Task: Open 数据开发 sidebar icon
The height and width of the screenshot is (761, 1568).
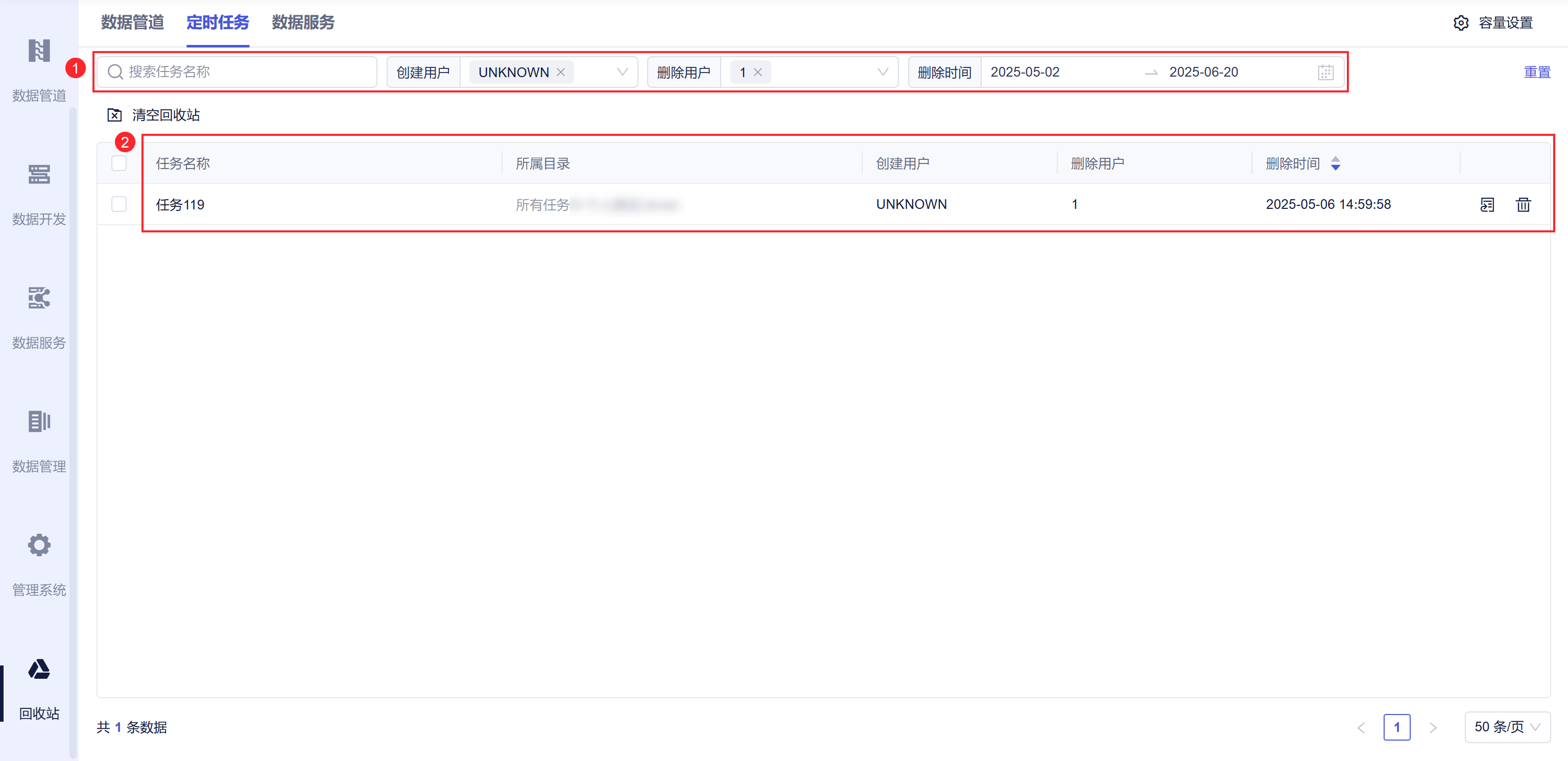Action: point(39,175)
